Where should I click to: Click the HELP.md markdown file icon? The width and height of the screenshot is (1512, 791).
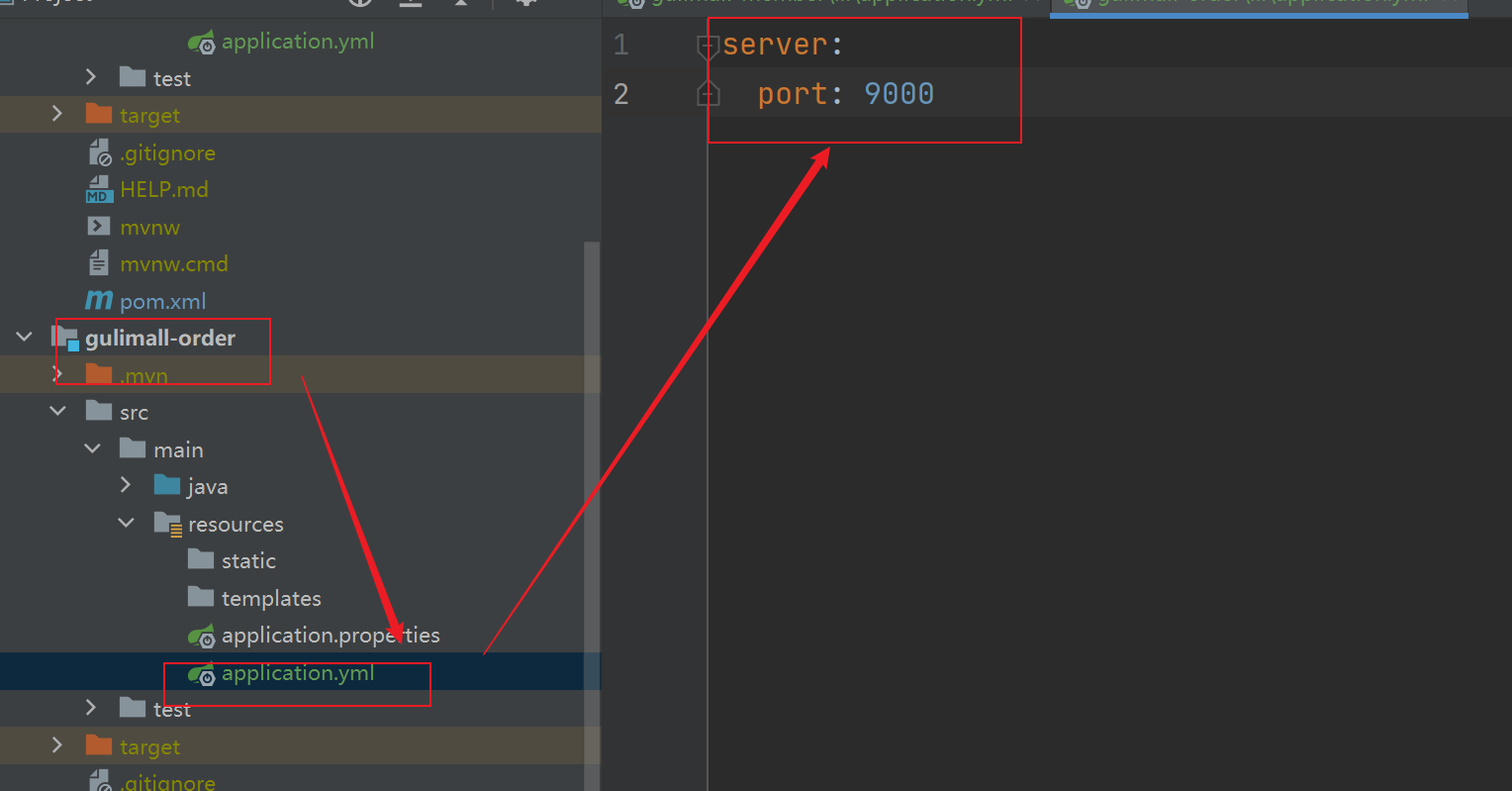(x=99, y=189)
